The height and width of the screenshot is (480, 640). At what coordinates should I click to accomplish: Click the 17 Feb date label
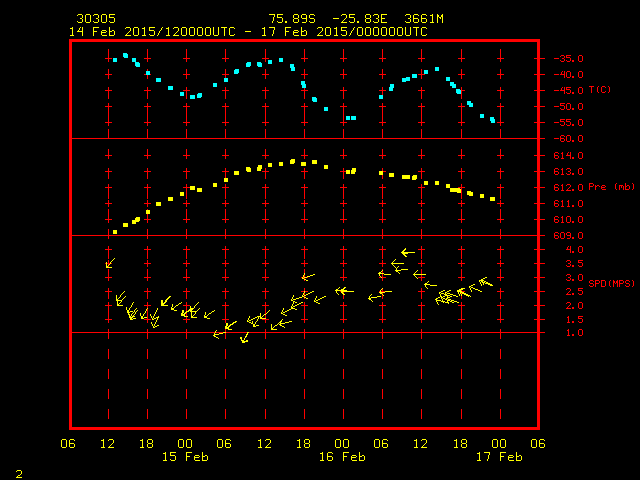[499, 457]
